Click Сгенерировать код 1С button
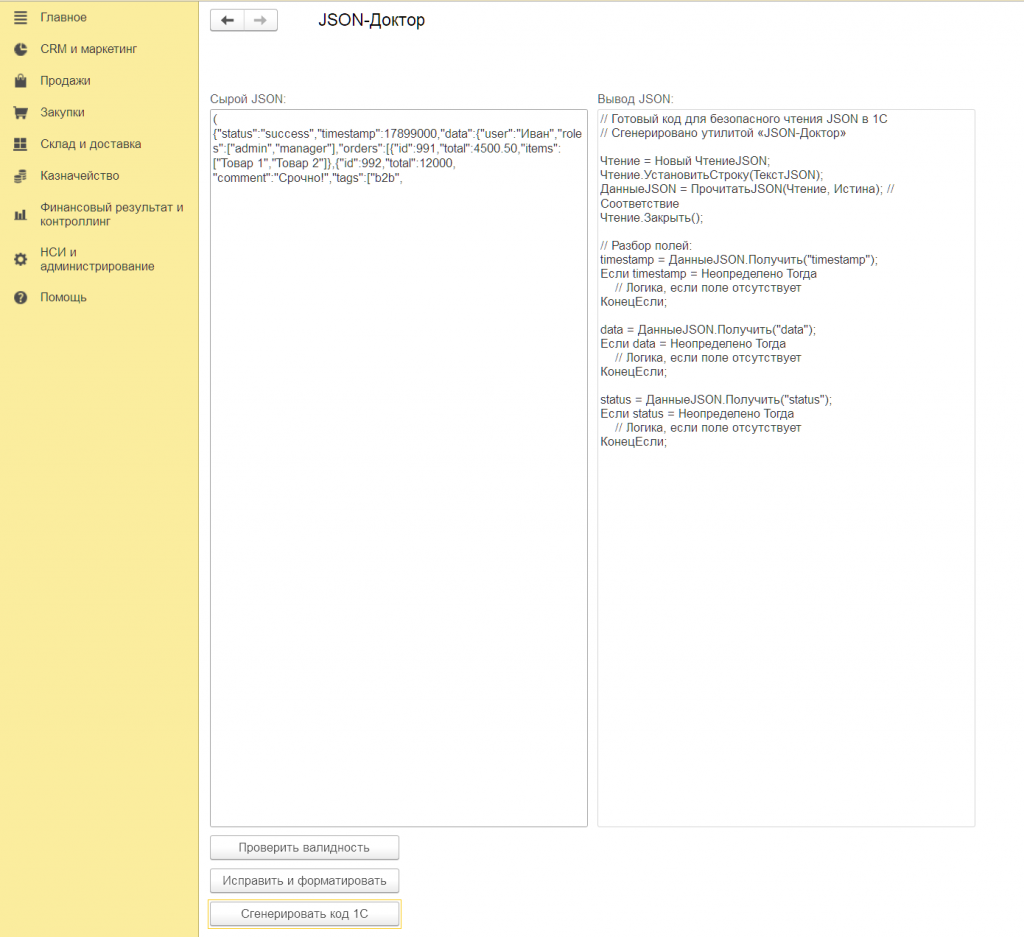Image resolution: width=1024 pixels, height=937 pixels. pos(304,913)
